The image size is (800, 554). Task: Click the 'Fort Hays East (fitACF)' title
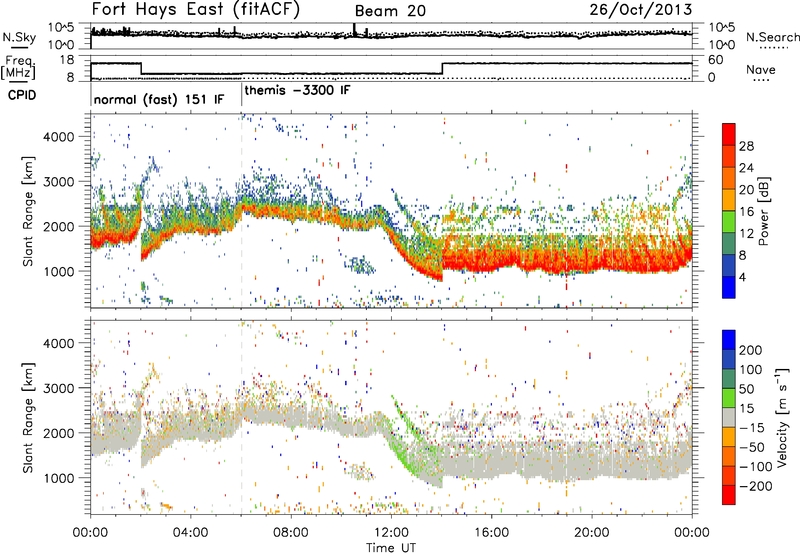[x=195, y=9]
